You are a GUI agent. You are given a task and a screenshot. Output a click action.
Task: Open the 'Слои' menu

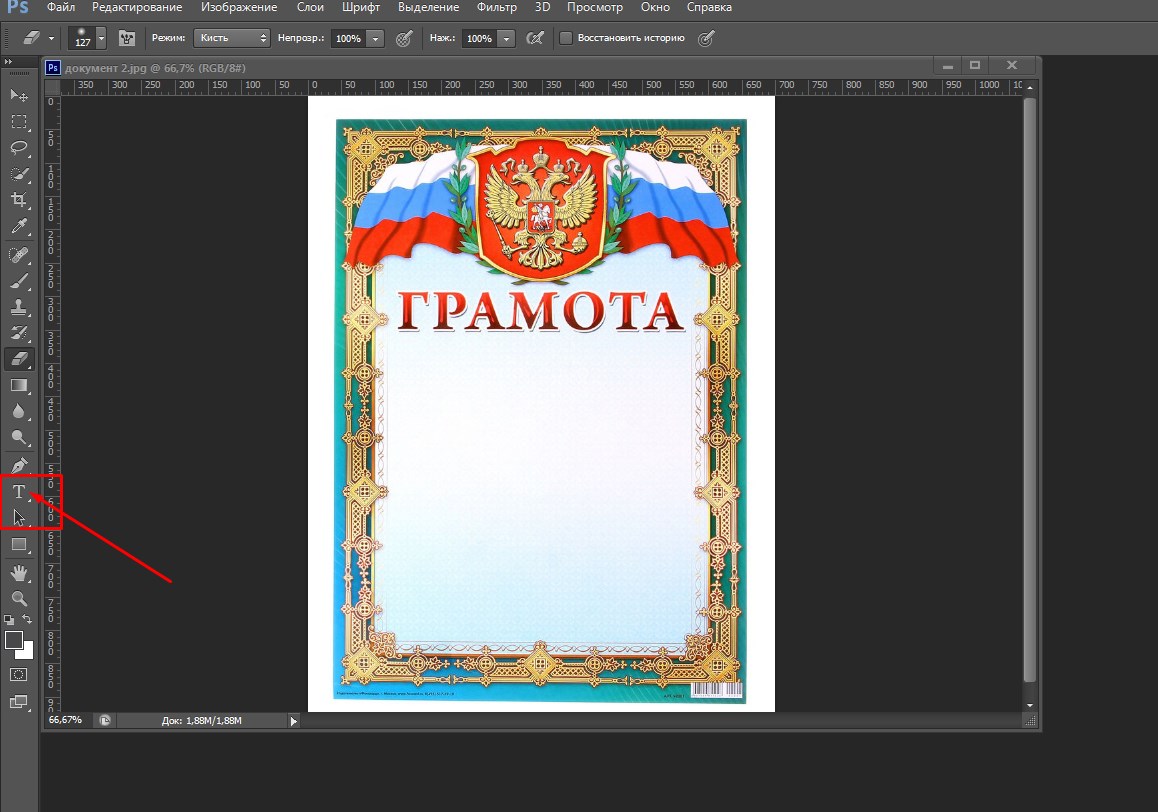(x=310, y=7)
